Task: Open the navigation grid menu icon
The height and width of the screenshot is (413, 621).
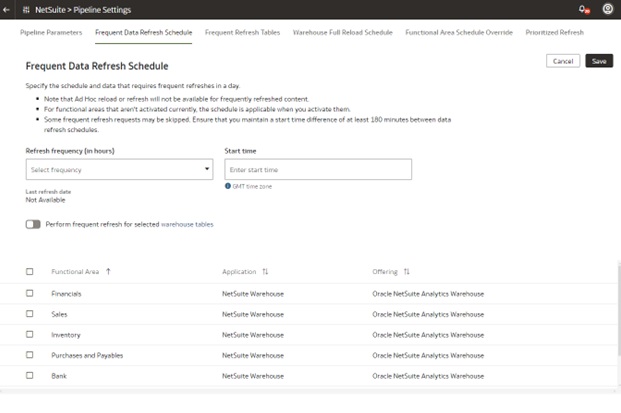Action: [x=25, y=9]
